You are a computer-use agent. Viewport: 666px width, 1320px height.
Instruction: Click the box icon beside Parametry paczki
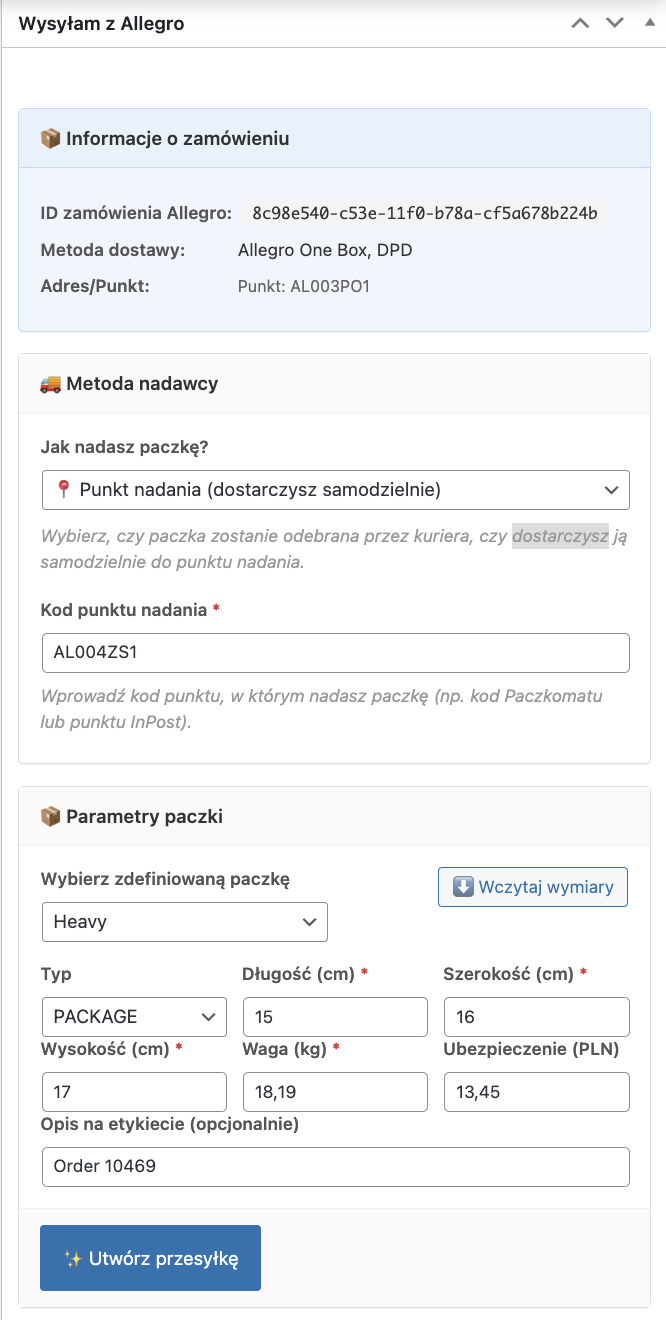(50, 817)
